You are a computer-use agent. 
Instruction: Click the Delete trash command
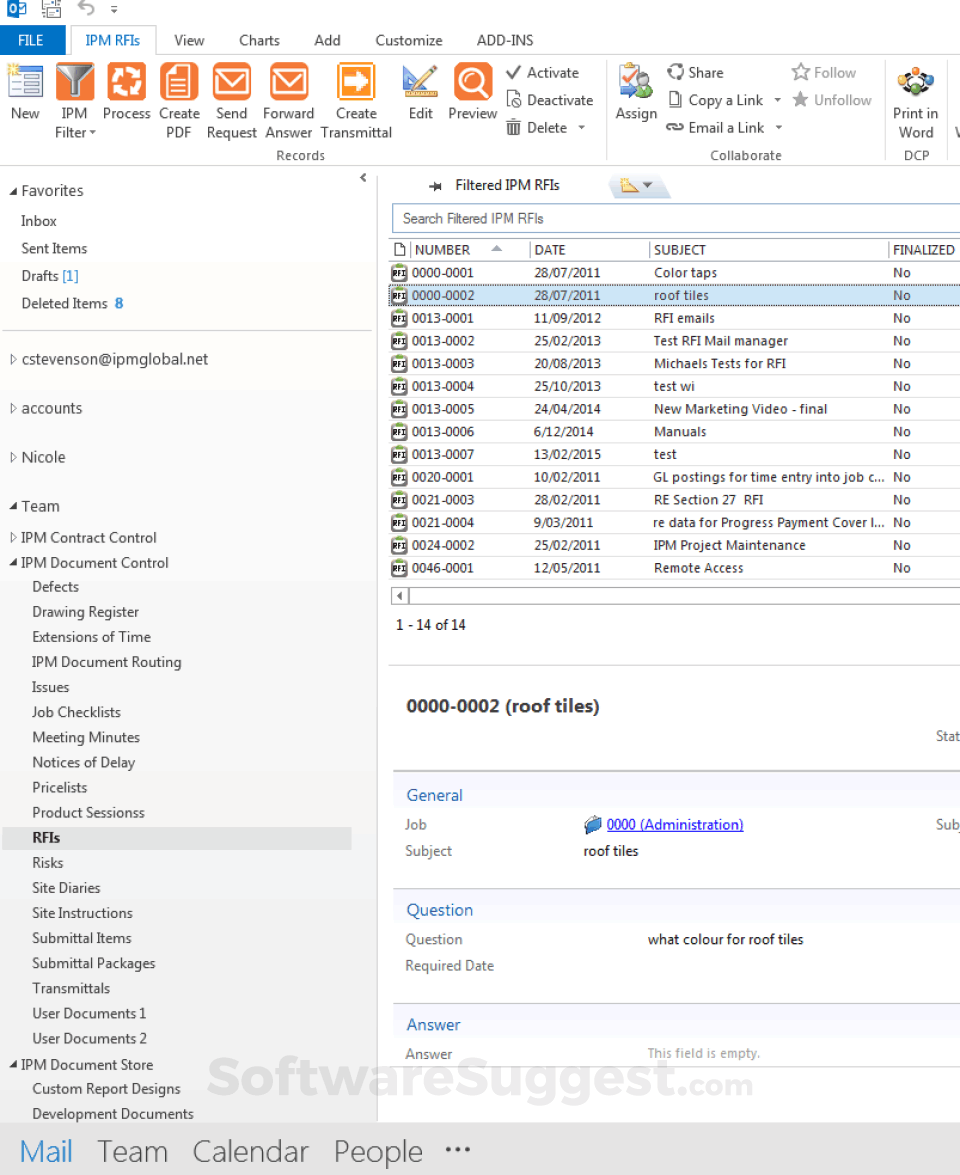[x=537, y=127]
